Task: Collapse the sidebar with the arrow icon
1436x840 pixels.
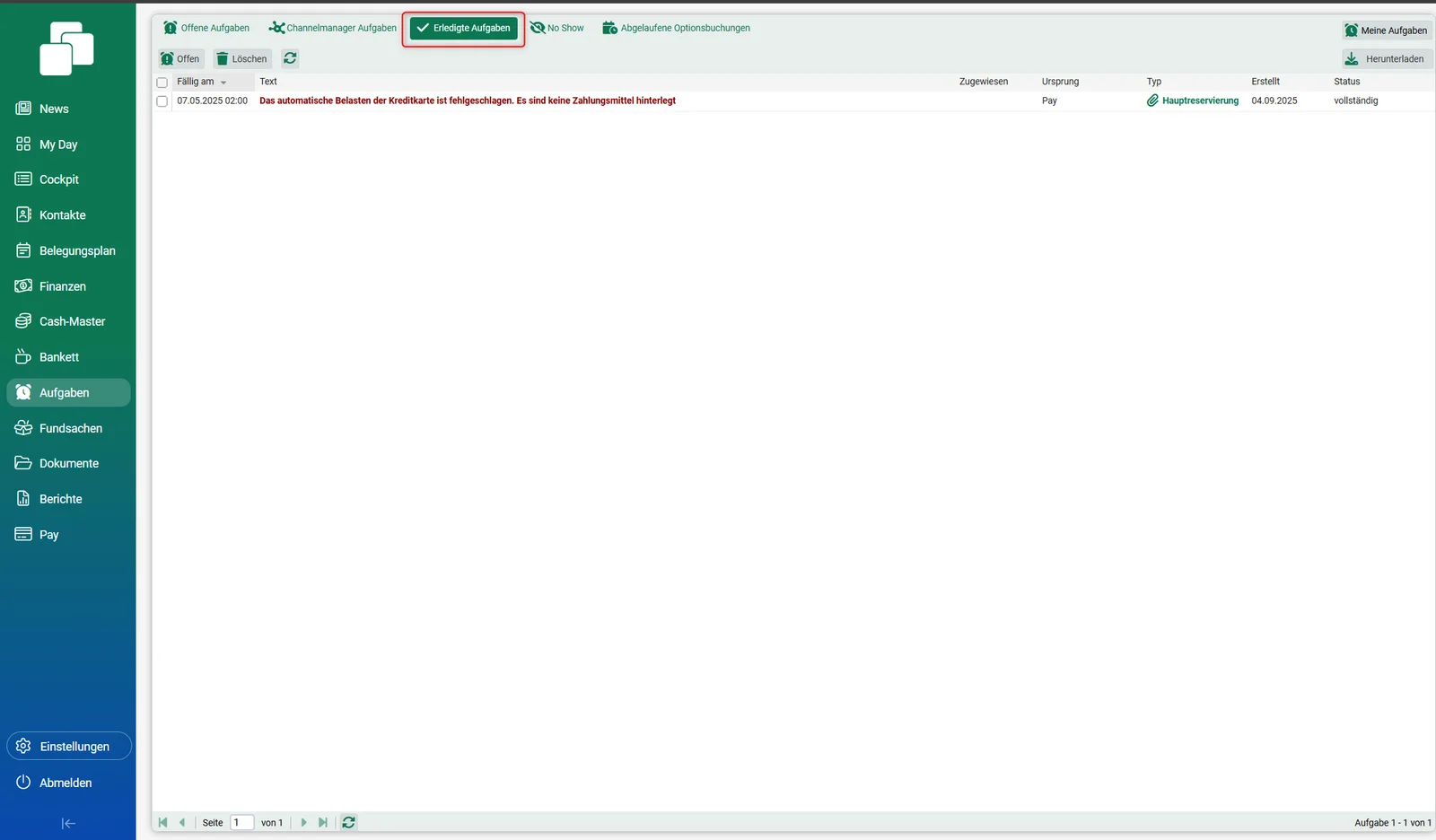Action: (x=68, y=823)
